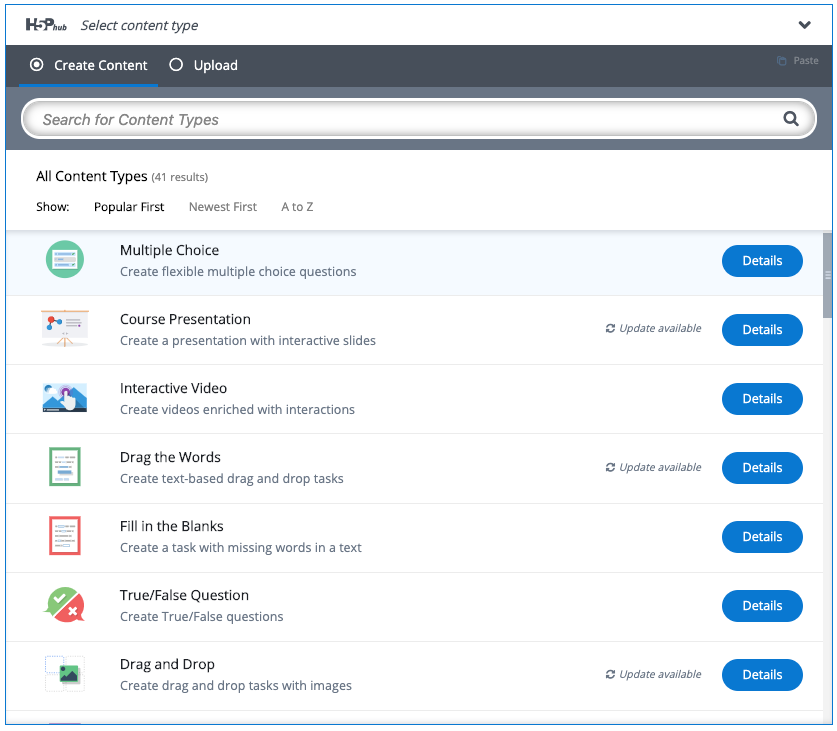Click the Multiple Choice content type icon
Image resolution: width=837 pixels, height=731 pixels.
tap(65, 260)
